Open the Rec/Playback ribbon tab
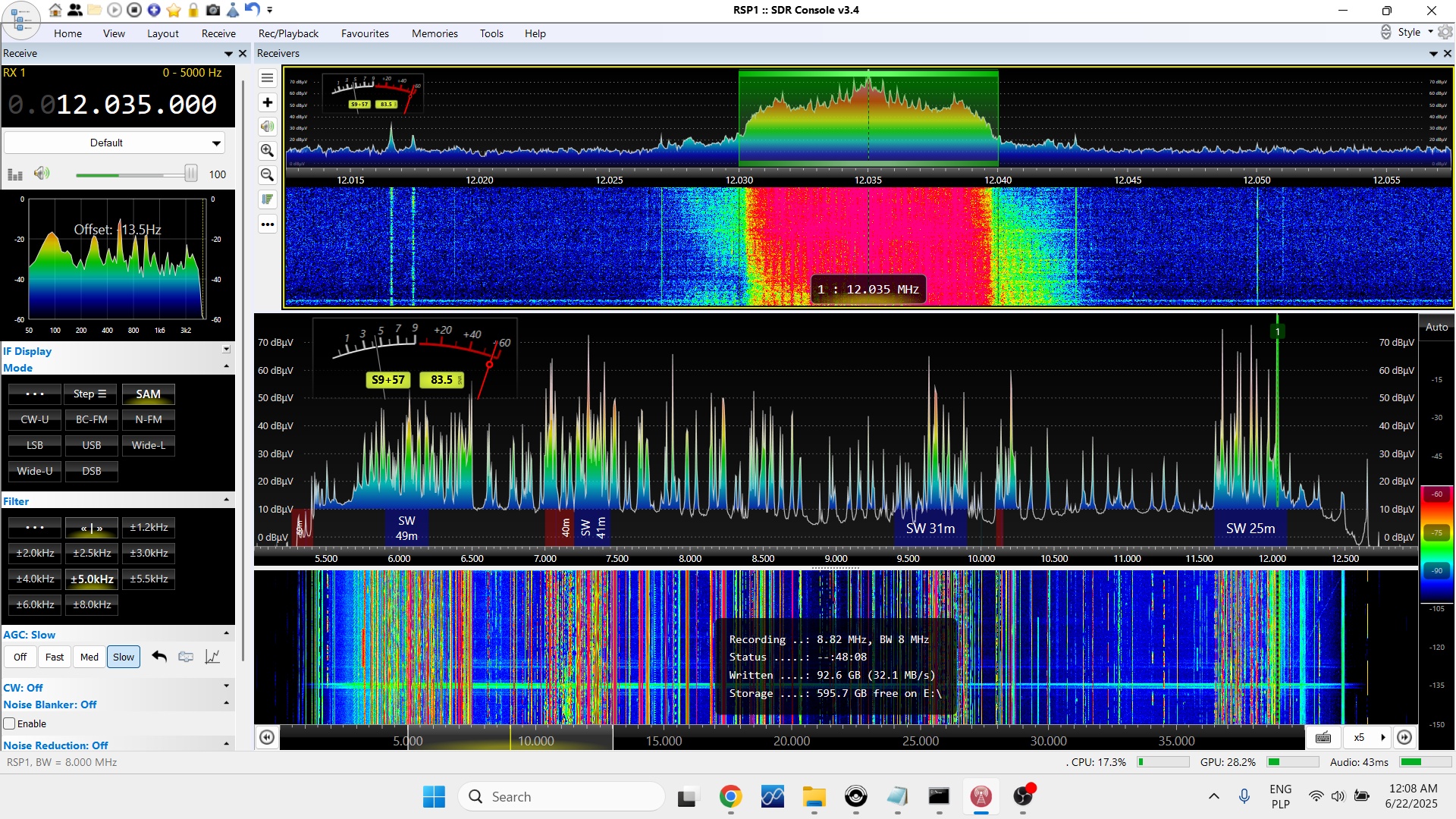 288,33
